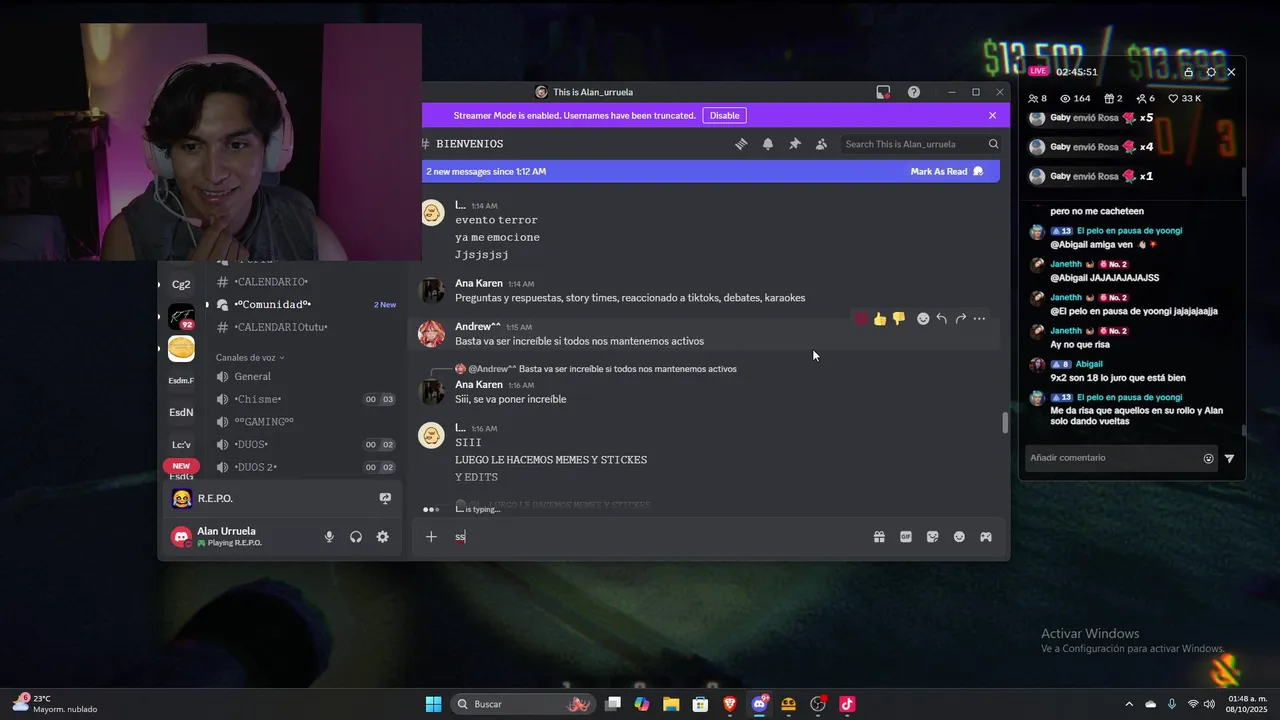Disable Streamer Mode
1280x720 pixels.
[724, 115]
